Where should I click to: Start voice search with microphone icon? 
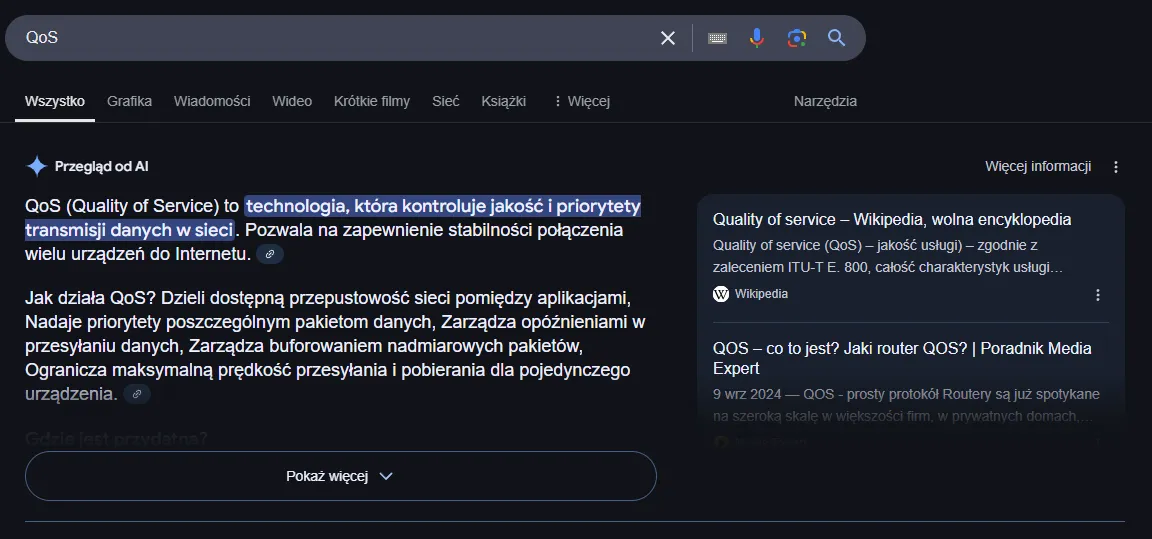(x=757, y=38)
